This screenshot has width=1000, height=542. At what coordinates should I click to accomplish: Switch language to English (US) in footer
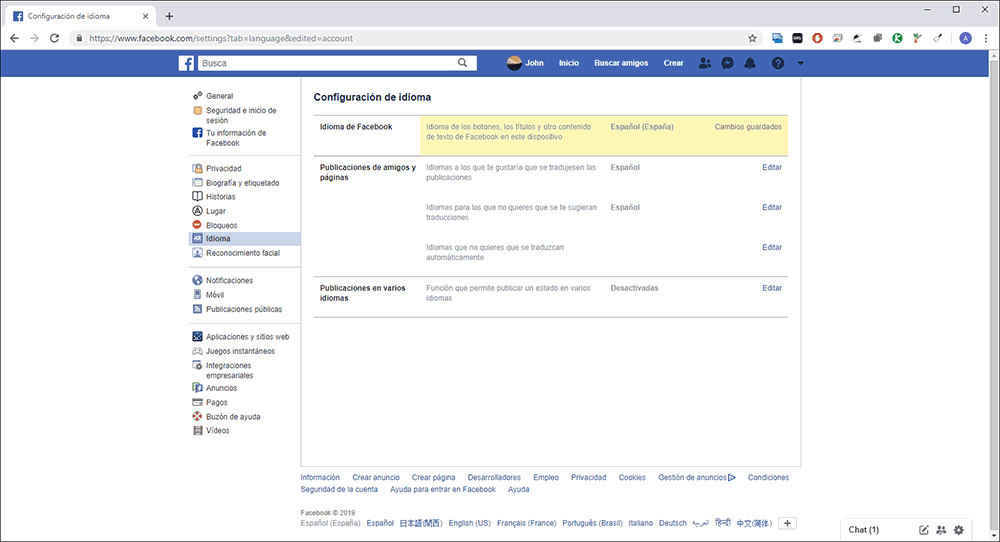click(x=469, y=523)
